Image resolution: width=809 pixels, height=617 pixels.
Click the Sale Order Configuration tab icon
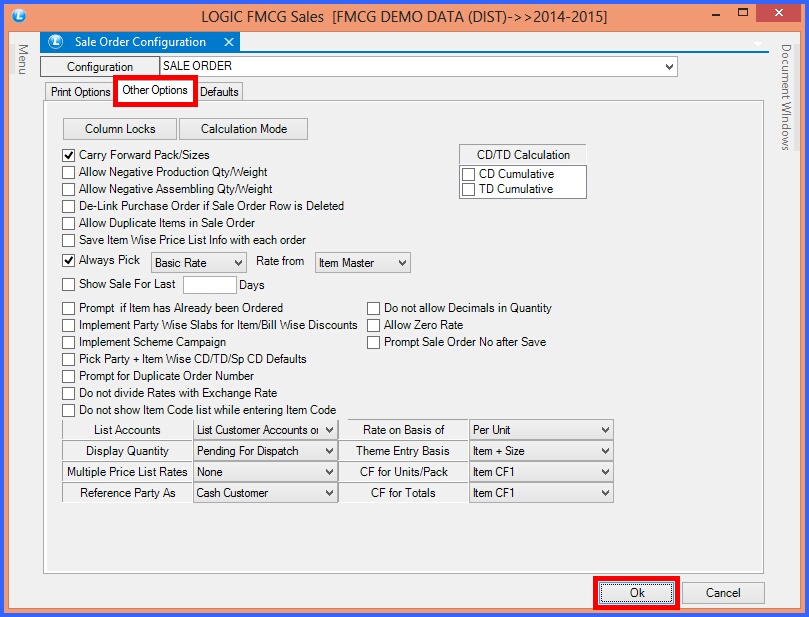(x=56, y=42)
